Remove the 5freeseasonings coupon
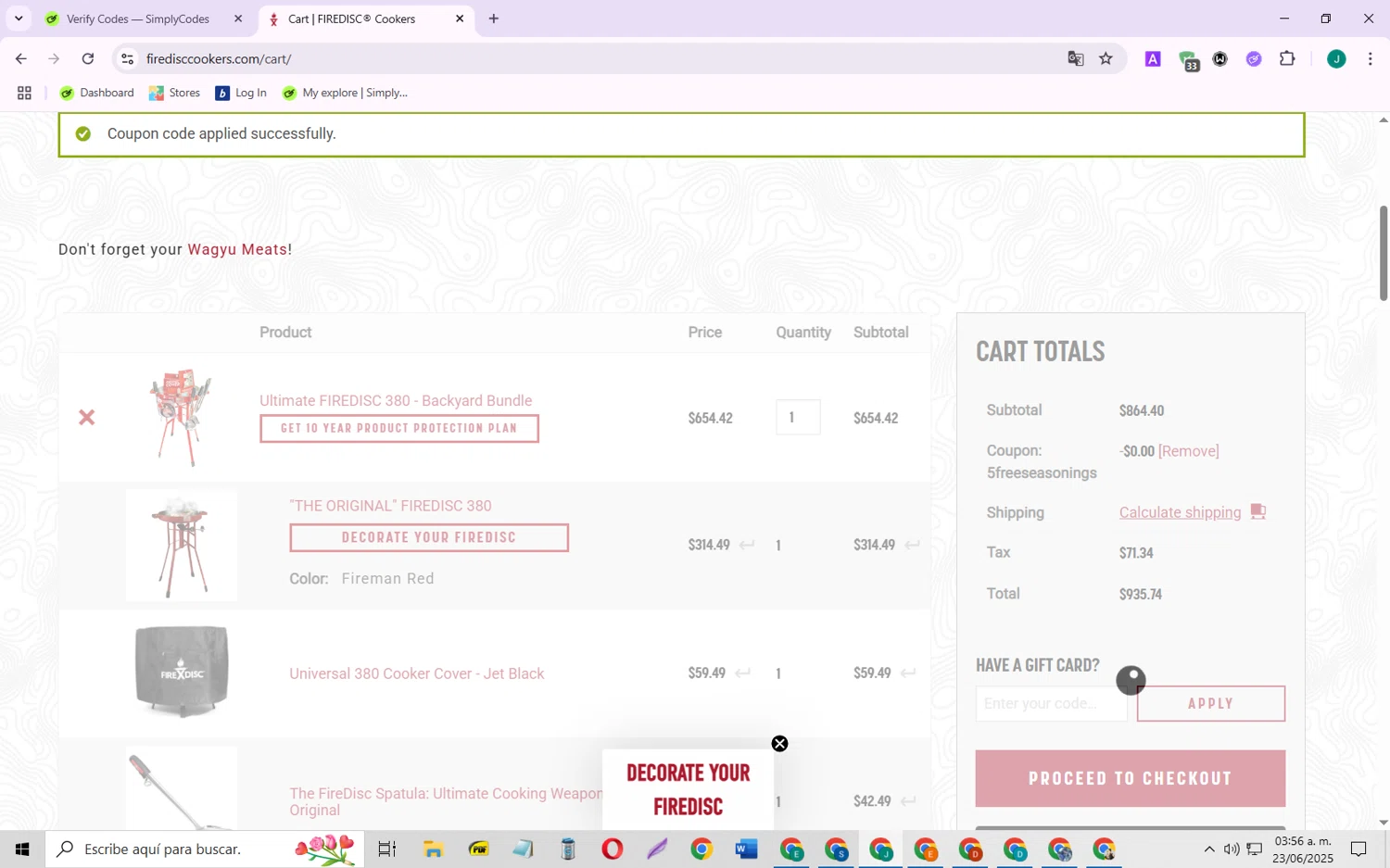The width and height of the screenshot is (1390, 868). [1189, 451]
